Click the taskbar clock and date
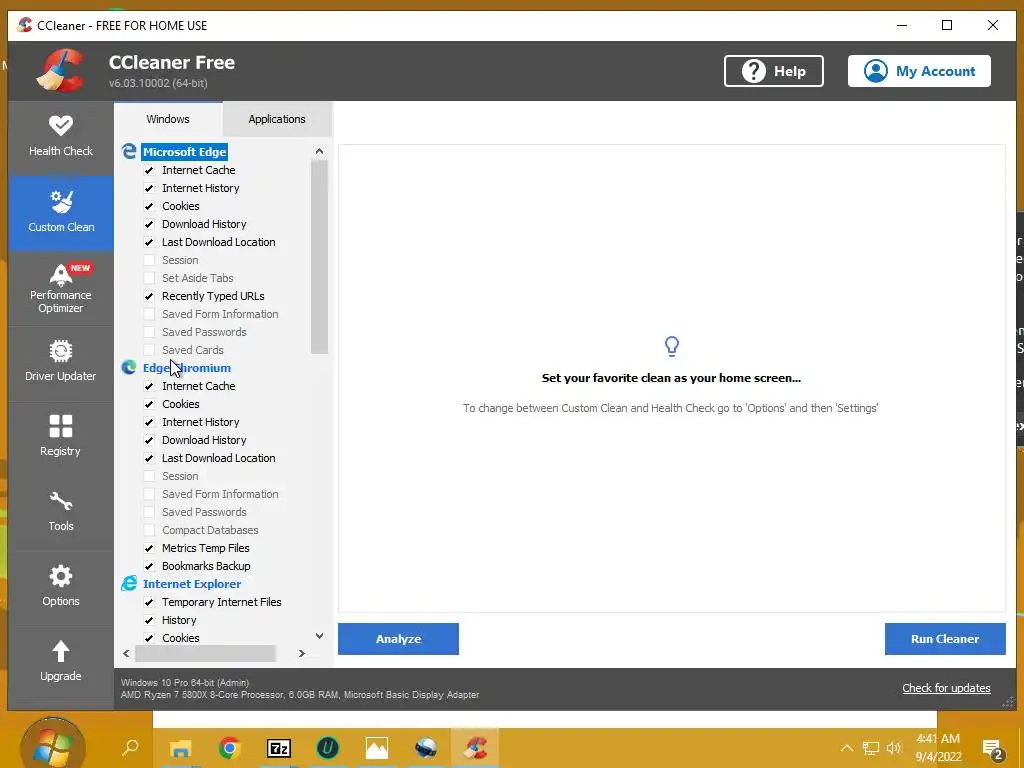The image size is (1024, 768). coord(938,748)
